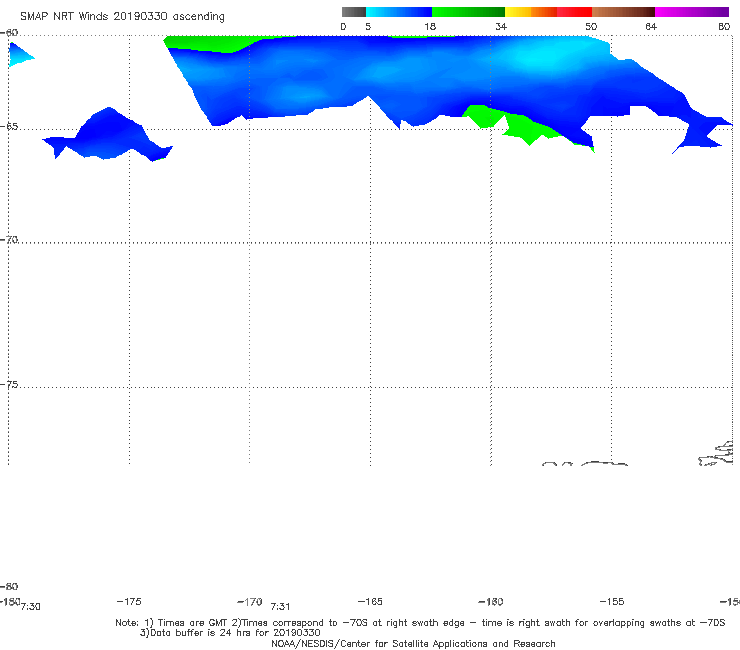Click the red segment of the color bar
Image resolution: width=740 pixels, height=650 pixels.
click(x=574, y=12)
